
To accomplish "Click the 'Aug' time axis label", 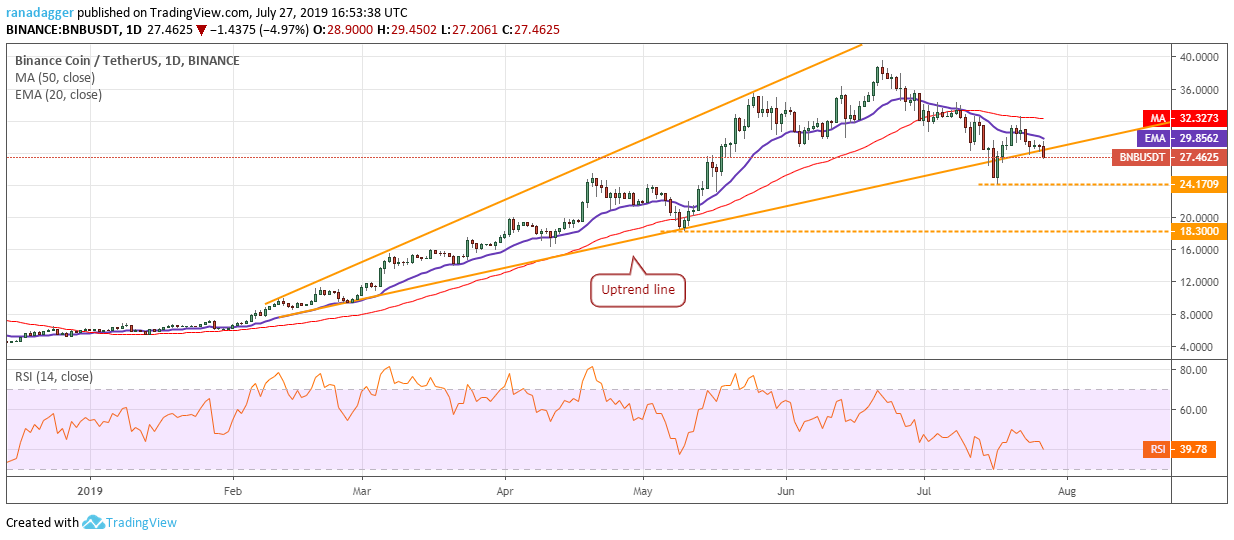I will pos(1067,492).
